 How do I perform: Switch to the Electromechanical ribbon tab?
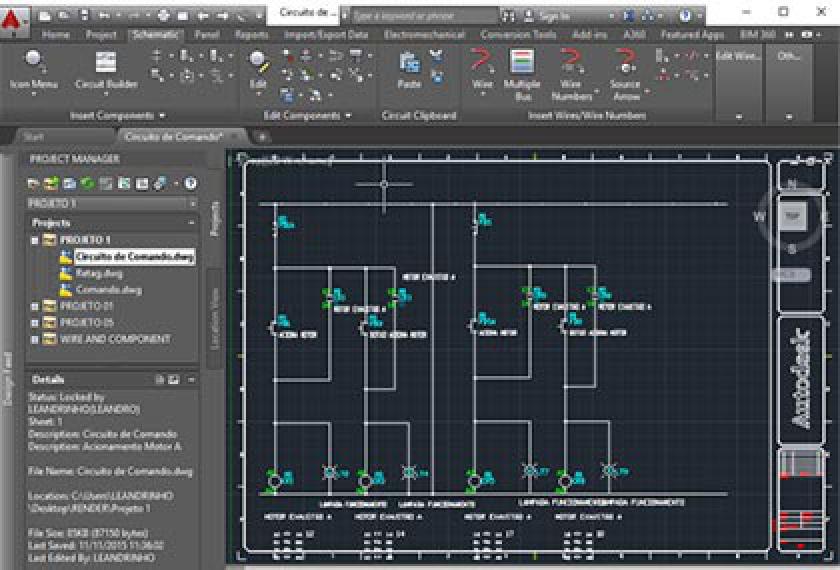point(425,34)
